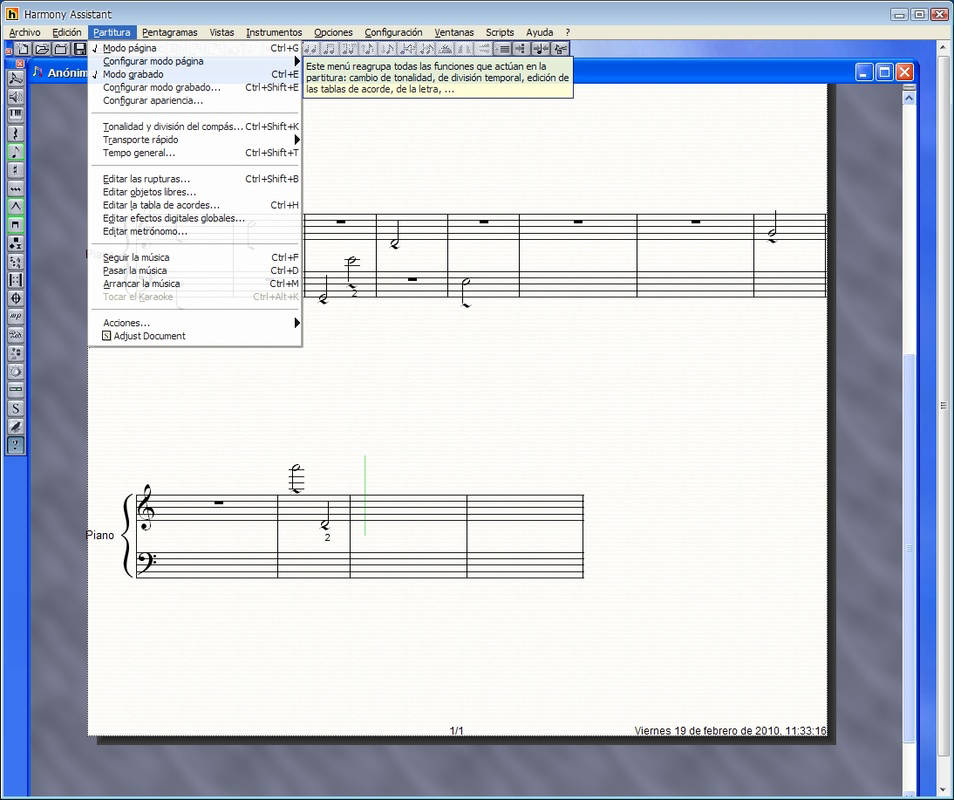The width and height of the screenshot is (954, 800).
Task: Expand the Configurar modo página submenu
Action: (195, 61)
